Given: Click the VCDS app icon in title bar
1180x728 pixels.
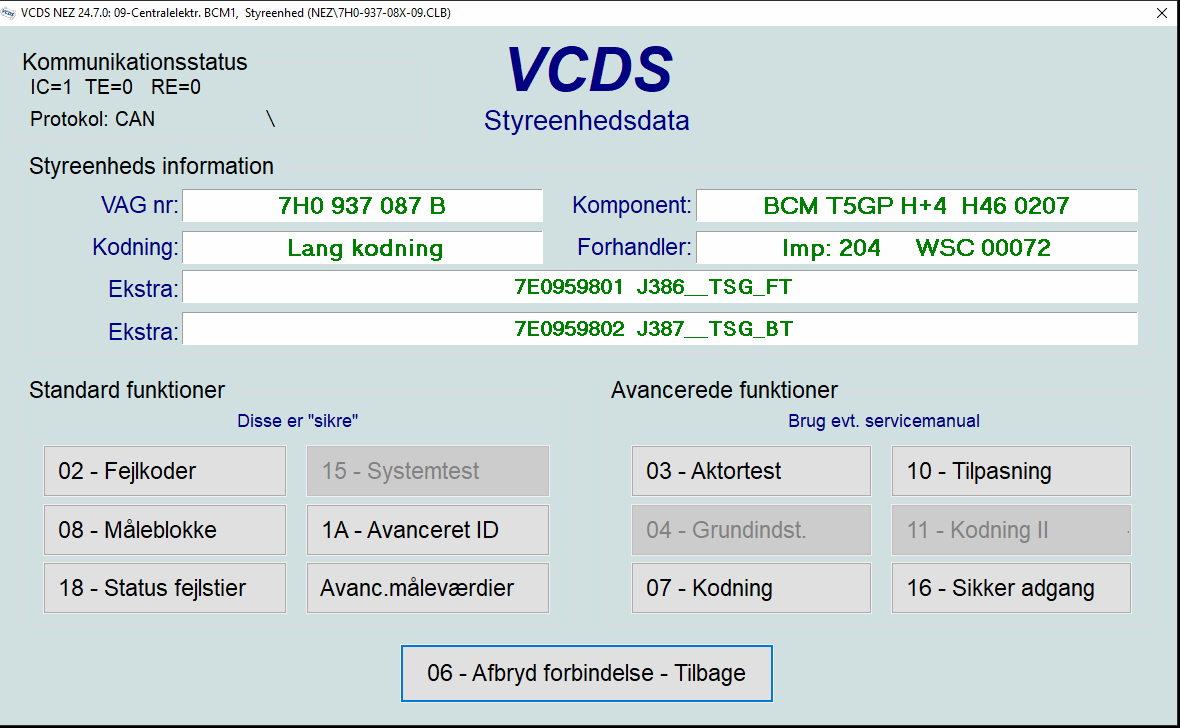Looking at the screenshot, I should [x=10, y=12].
